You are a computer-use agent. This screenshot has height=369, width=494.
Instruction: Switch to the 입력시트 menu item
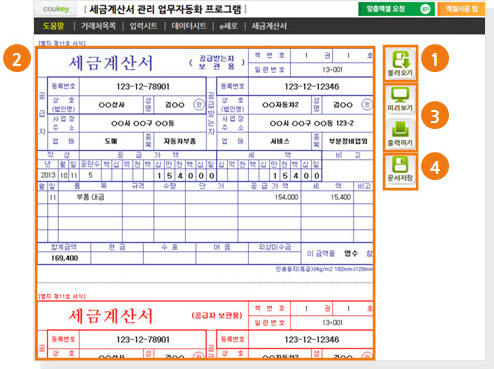coord(144,26)
